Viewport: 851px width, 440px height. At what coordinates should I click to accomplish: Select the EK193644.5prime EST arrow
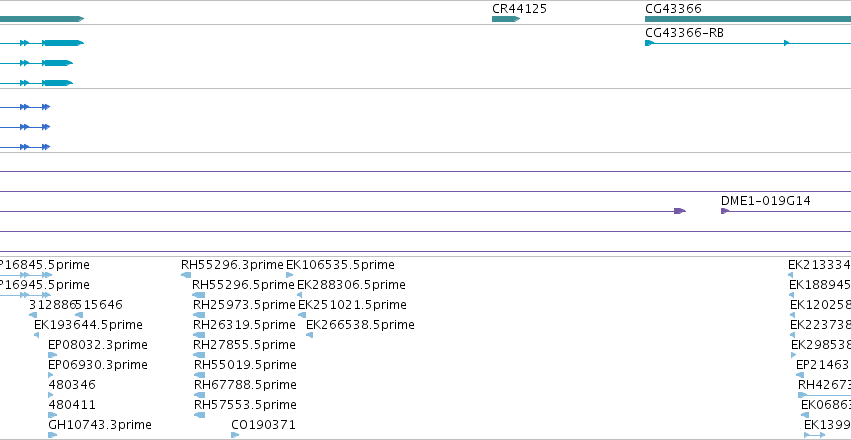point(36,335)
